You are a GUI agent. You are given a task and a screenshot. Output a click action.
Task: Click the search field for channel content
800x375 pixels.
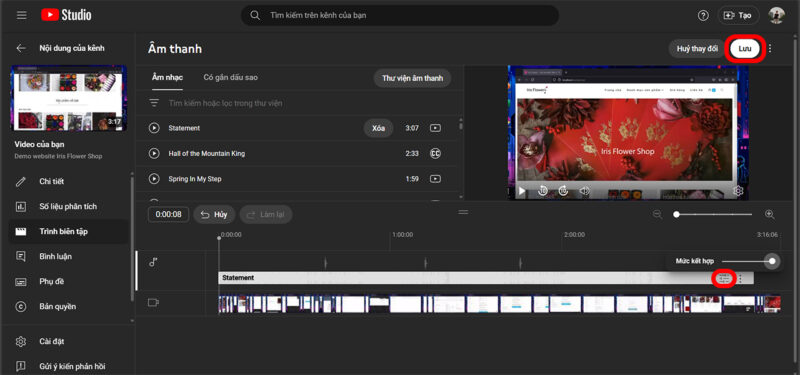pyautogui.click(x=399, y=15)
